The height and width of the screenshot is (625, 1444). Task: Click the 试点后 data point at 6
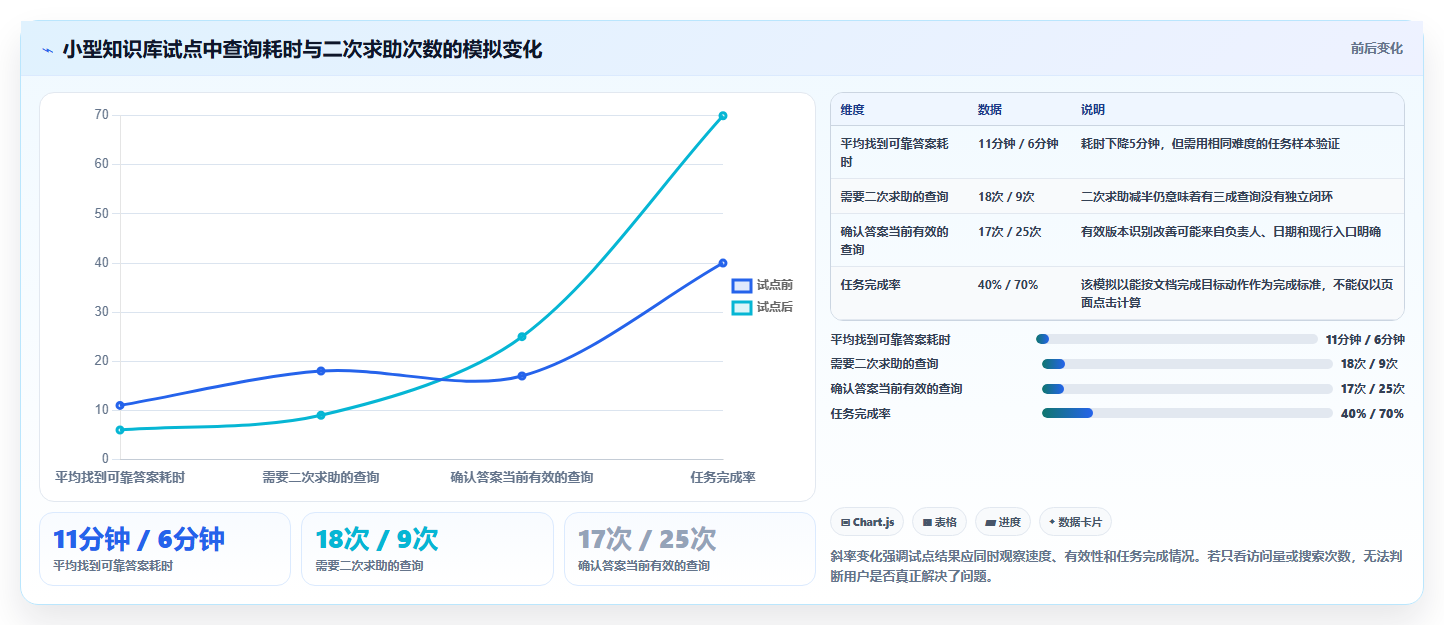(x=120, y=430)
